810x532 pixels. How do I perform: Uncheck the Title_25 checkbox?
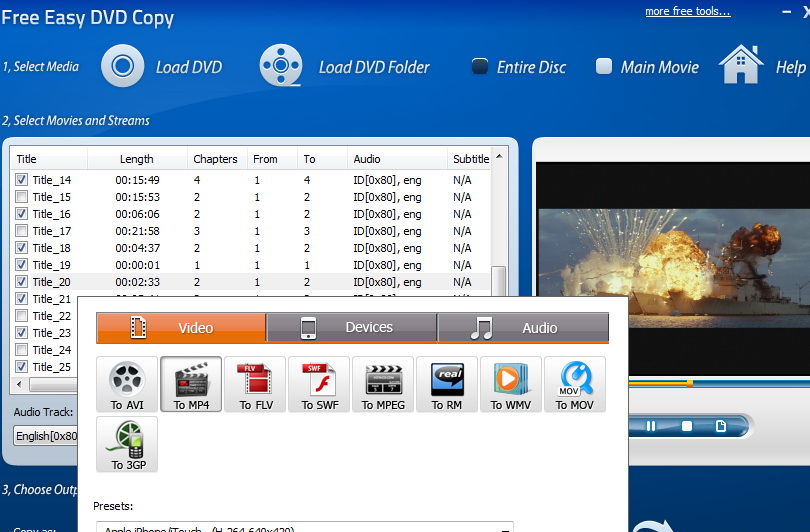tap(21, 367)
